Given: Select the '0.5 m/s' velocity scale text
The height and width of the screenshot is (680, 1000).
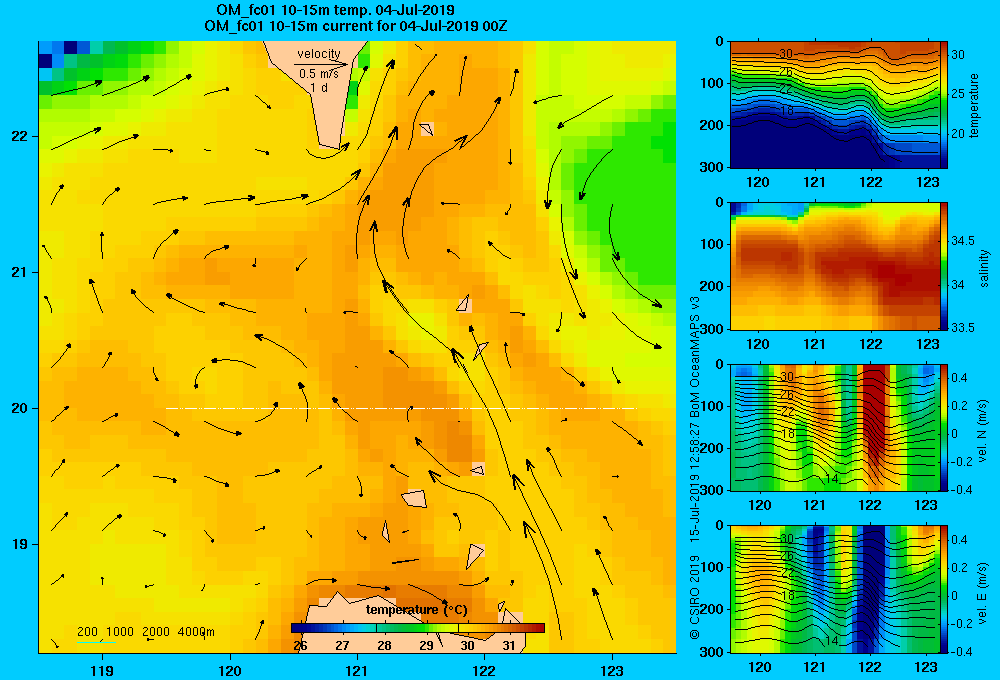Looking at the screenshot, I should 319,74.
